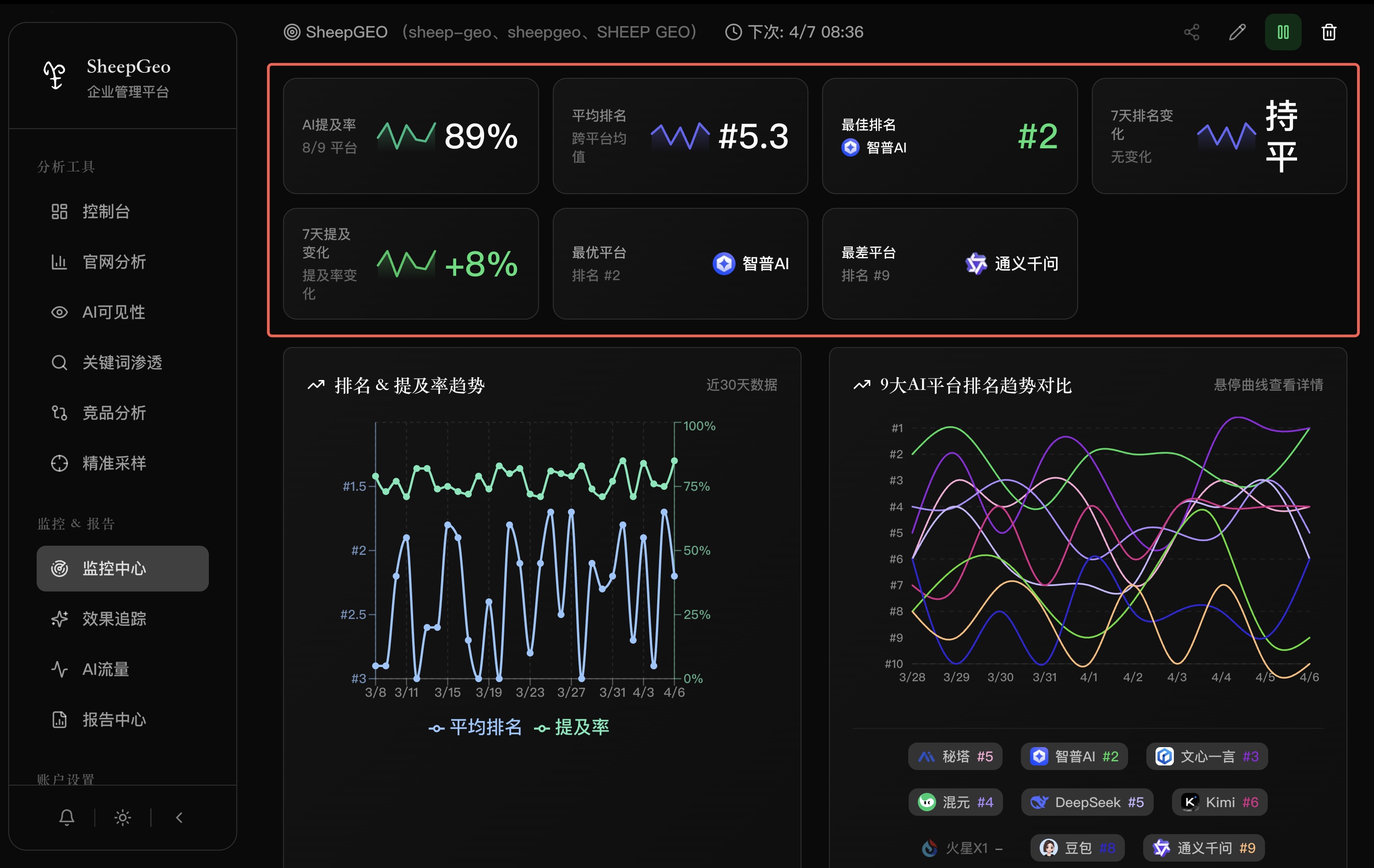1374x868 pixels.
Task: Open 报告中心 in the sidebar
Action: click(x=123, y=719)
